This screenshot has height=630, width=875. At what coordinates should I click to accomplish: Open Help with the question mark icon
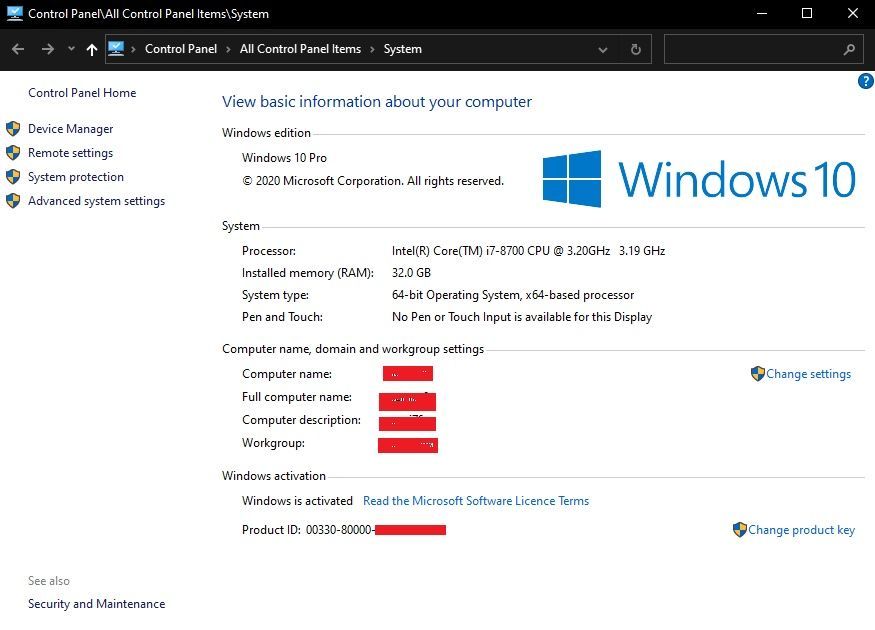point(866,81)
